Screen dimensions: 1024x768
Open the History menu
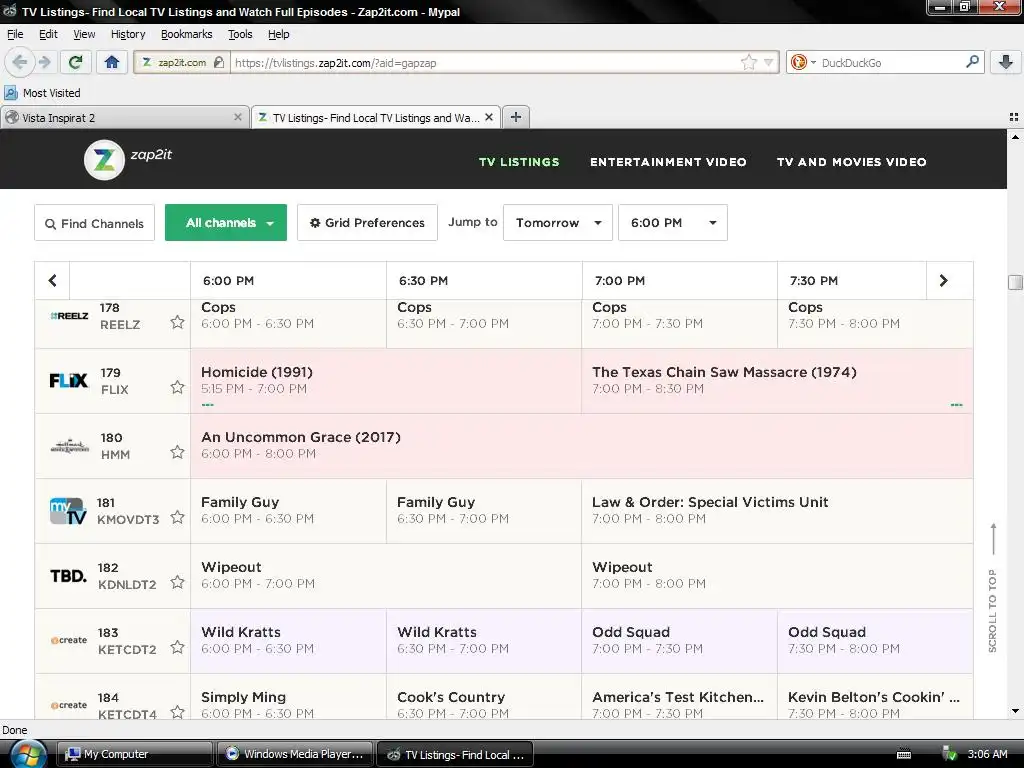coord(128,34)
